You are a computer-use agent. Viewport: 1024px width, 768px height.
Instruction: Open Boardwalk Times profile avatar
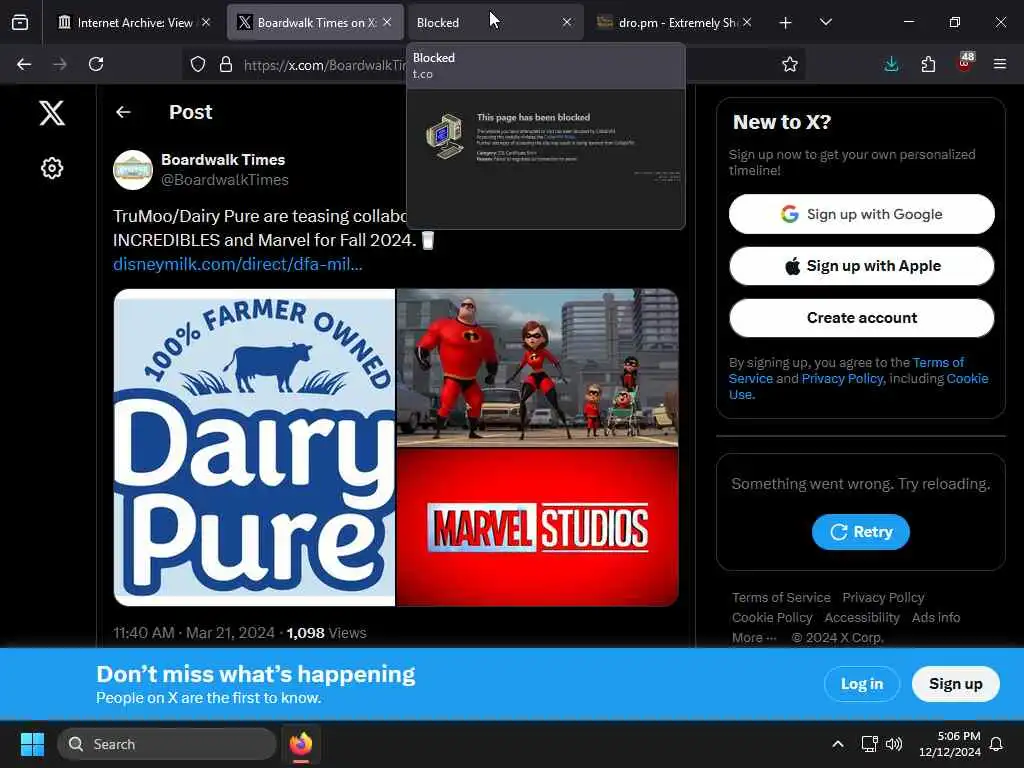tap(133, 170)
